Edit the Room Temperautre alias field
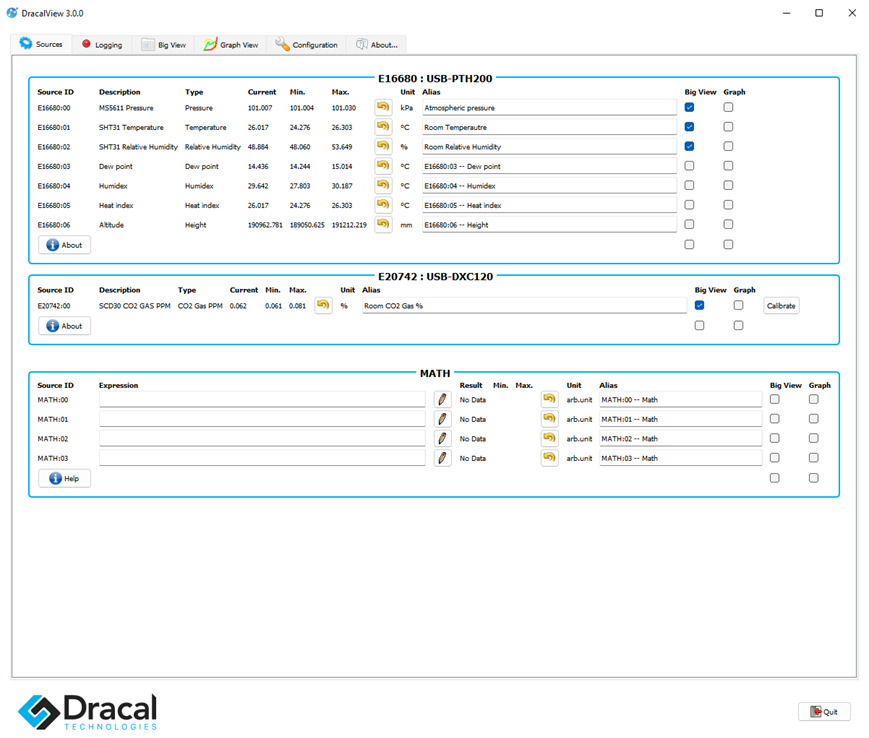The height and width of the screenshot is (738, 869). [x=549, y=127]
